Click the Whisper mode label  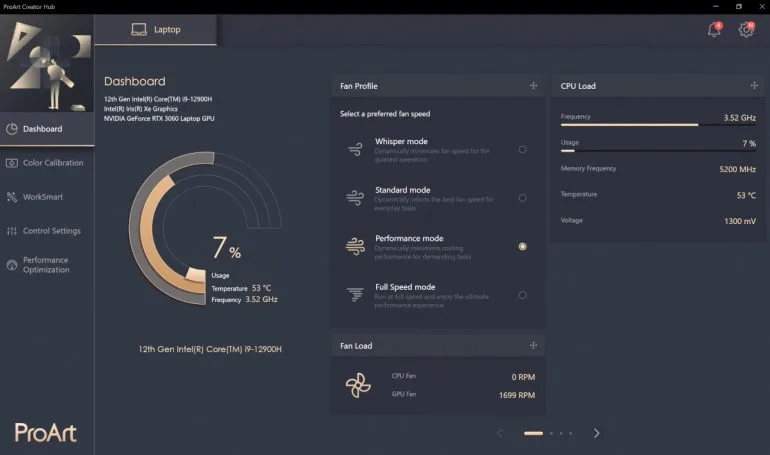coord(401,141)
